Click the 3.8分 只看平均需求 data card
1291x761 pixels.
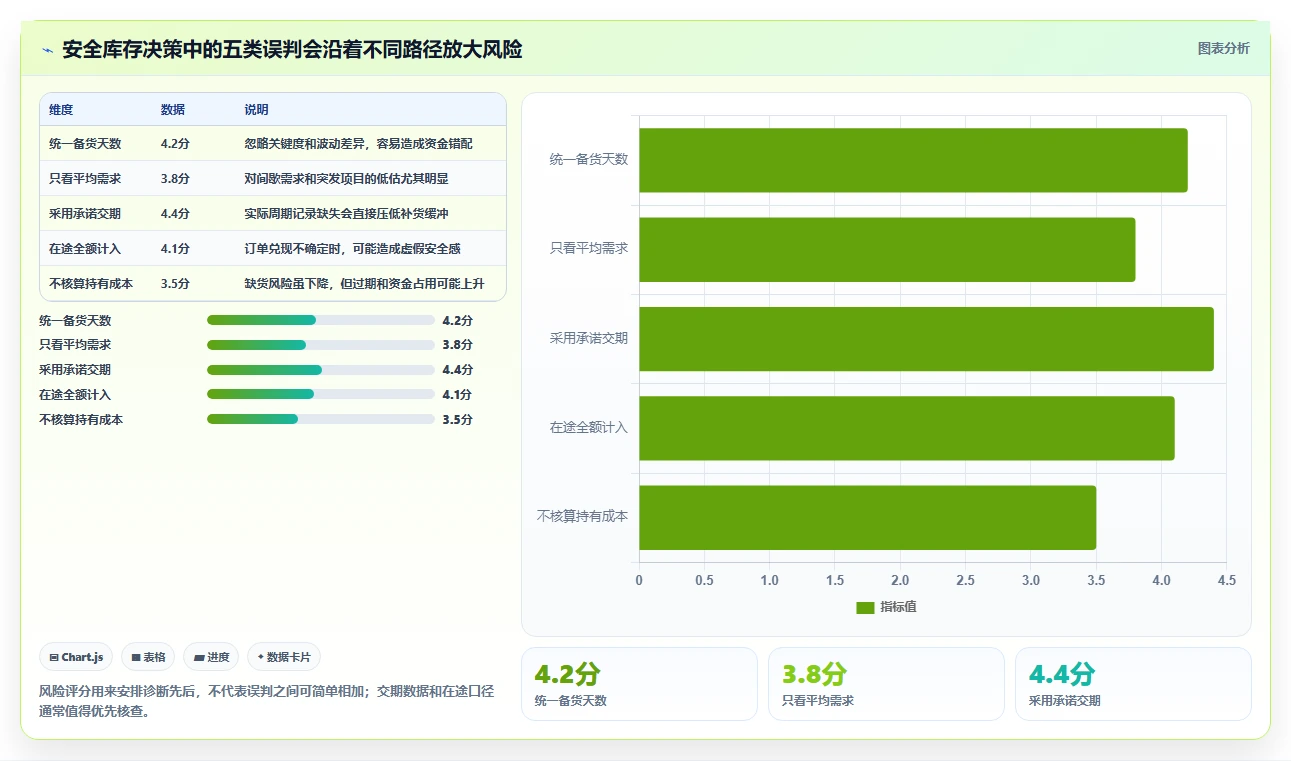pyautogui.click(x=886, y=684)
